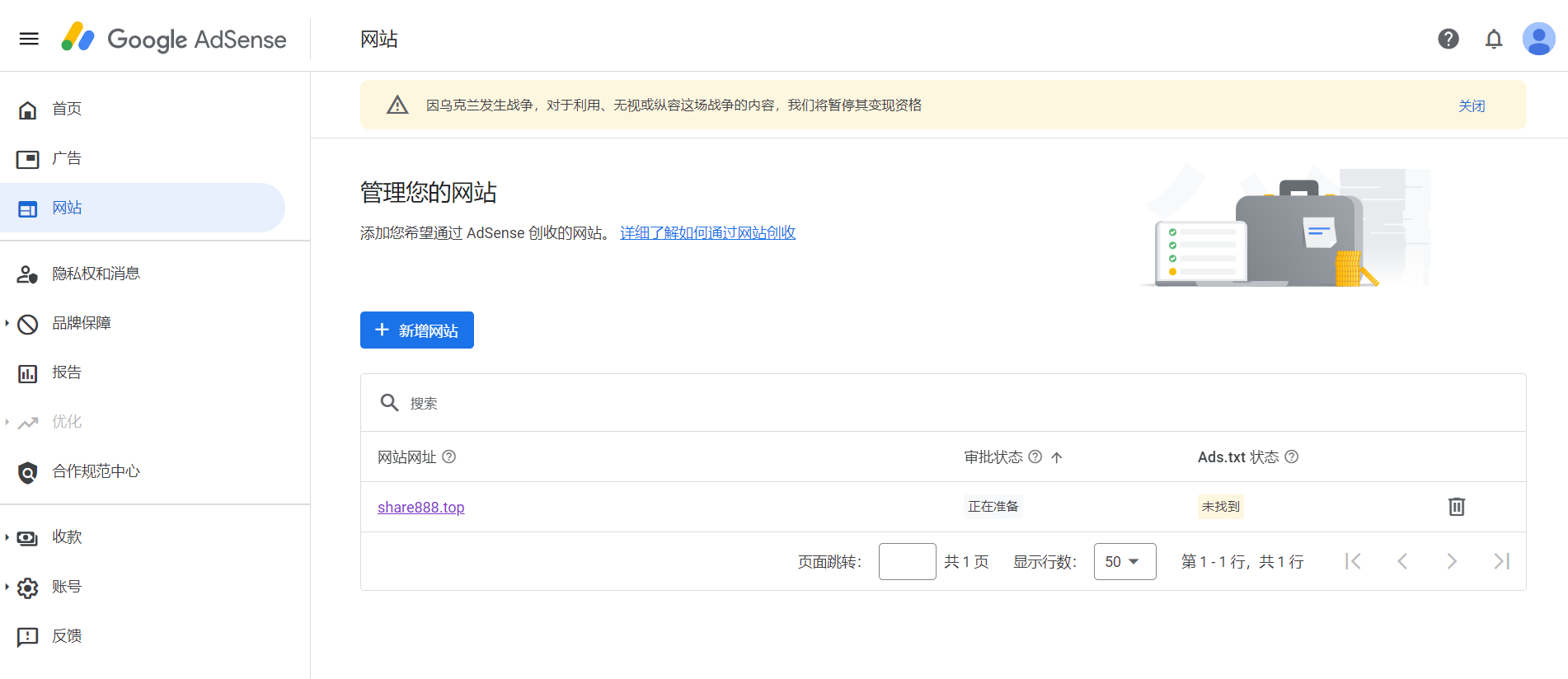This screenshot has width=1568, height=679.
Task: Click the feedback icon beside 反馈
Action: [x=28, y=637]
